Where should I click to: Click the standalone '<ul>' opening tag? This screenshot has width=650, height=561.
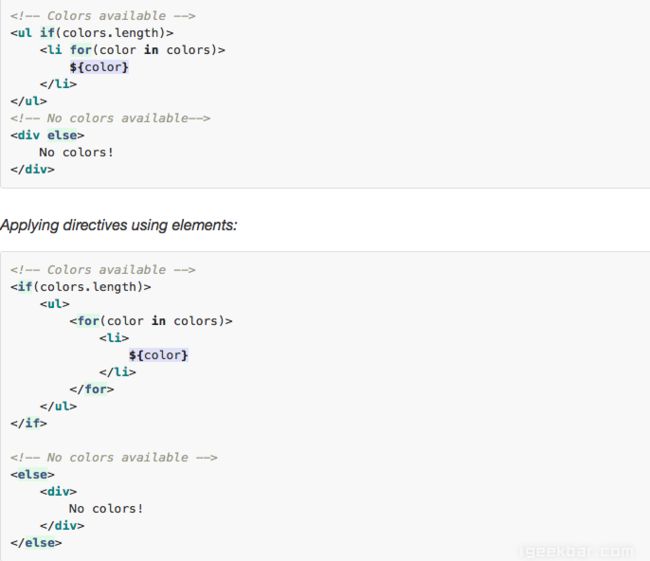[x=55, y=304]
